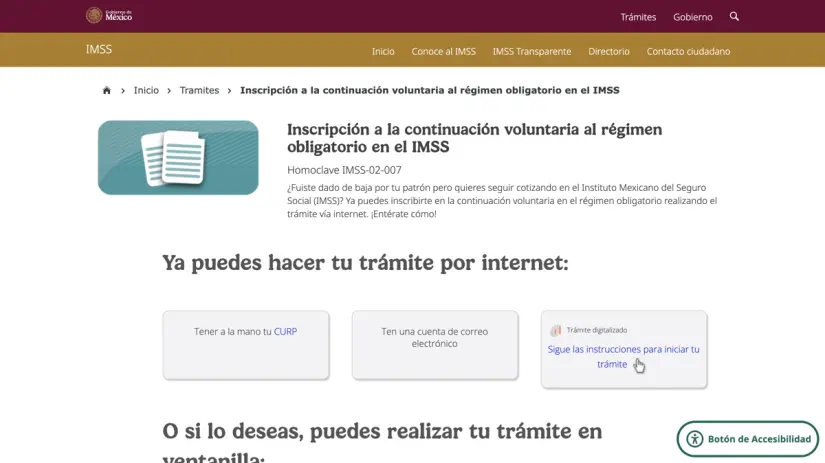Screen dimensions: 825x463
Task: Click the Gobierno de México logo
Action: coord(109,15)
